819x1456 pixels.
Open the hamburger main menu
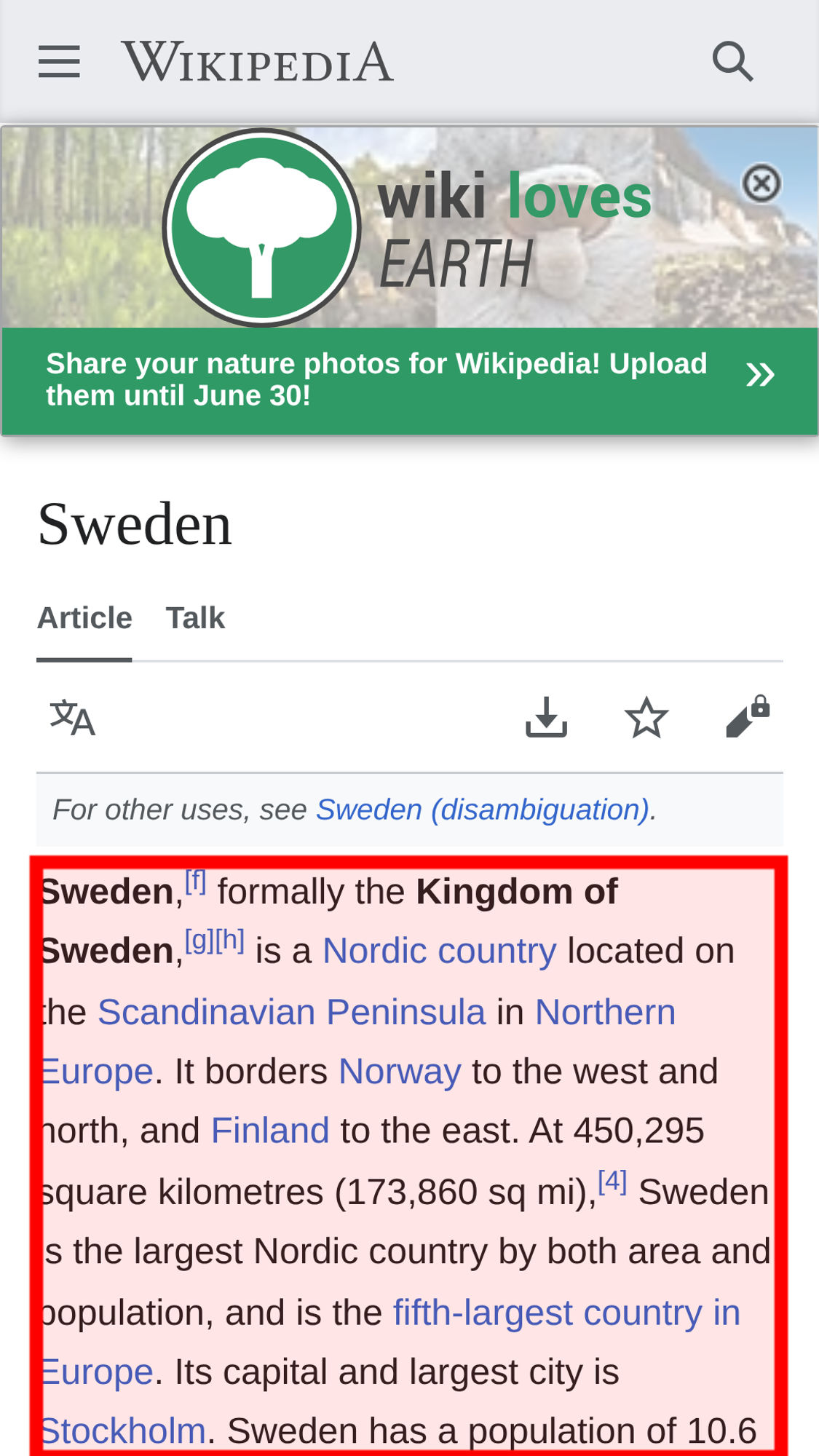click(x=59, y=61)
